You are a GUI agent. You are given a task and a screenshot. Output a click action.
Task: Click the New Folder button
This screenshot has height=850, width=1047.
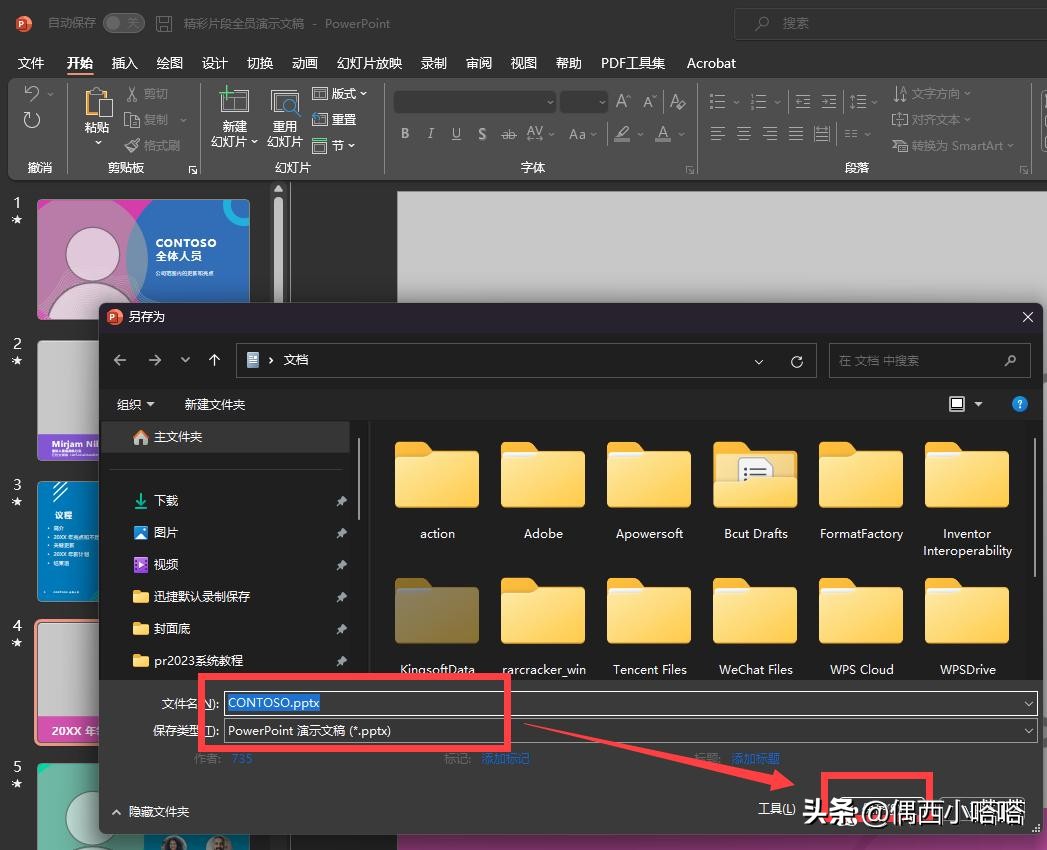coord(214,404)
